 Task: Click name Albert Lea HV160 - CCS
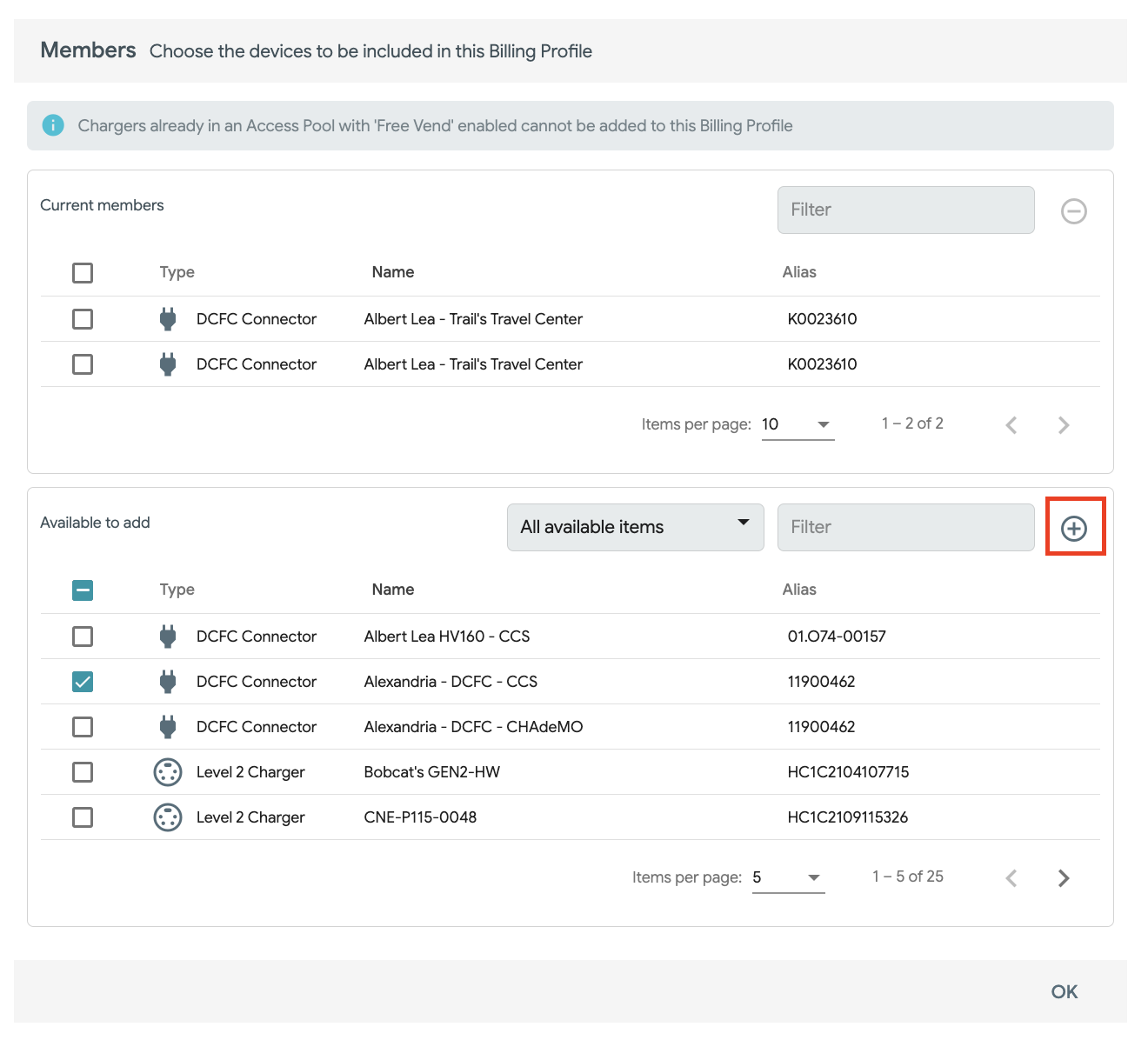447,637
